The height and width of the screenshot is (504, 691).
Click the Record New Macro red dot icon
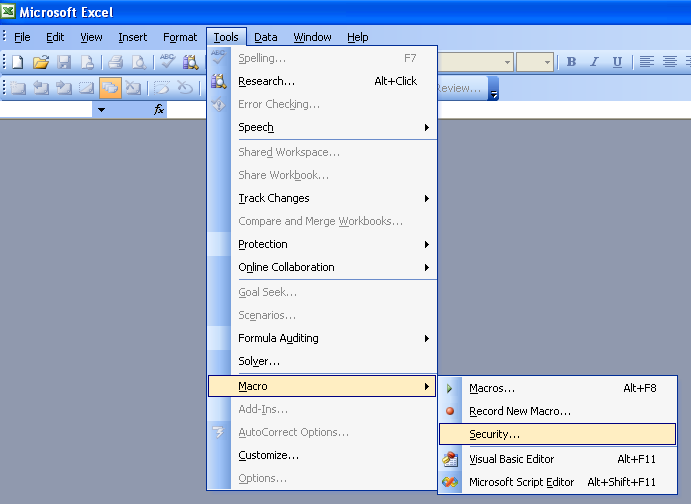point(450,411)
